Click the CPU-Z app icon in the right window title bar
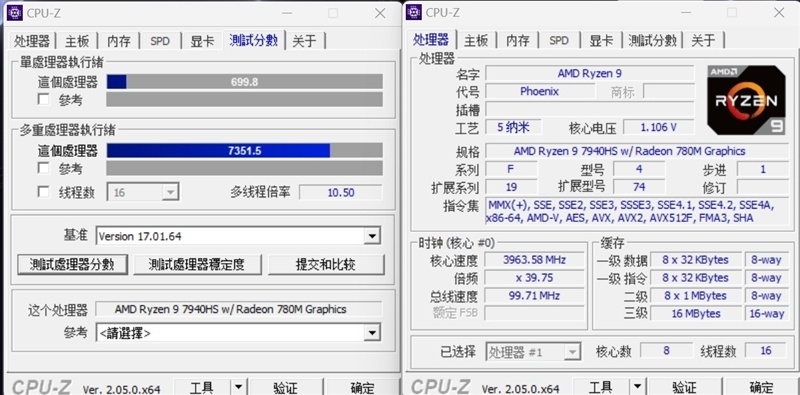The width and height of the screenshot is (800, 395). (414, 12)
